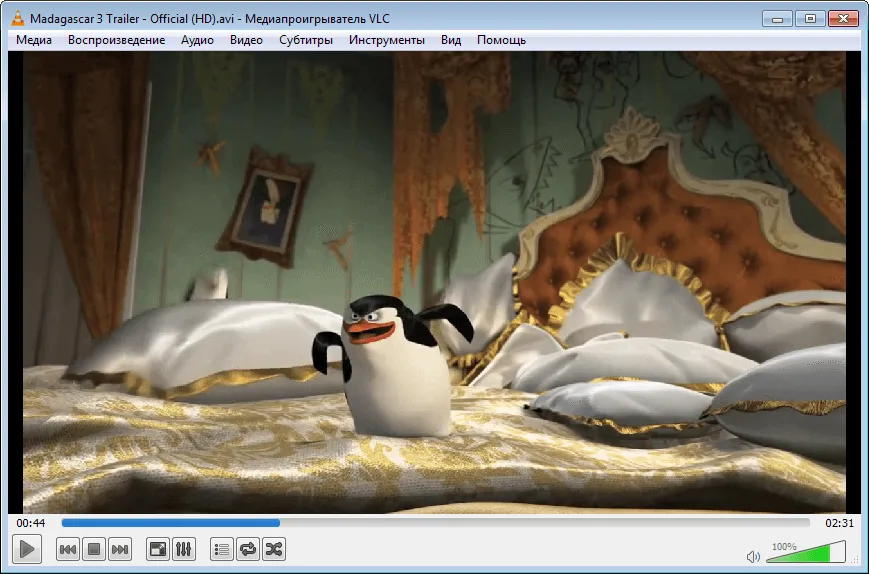Viewport: 869px width, 574px height.
Task: Maximize the VLC window
Action: pos(810,19)
